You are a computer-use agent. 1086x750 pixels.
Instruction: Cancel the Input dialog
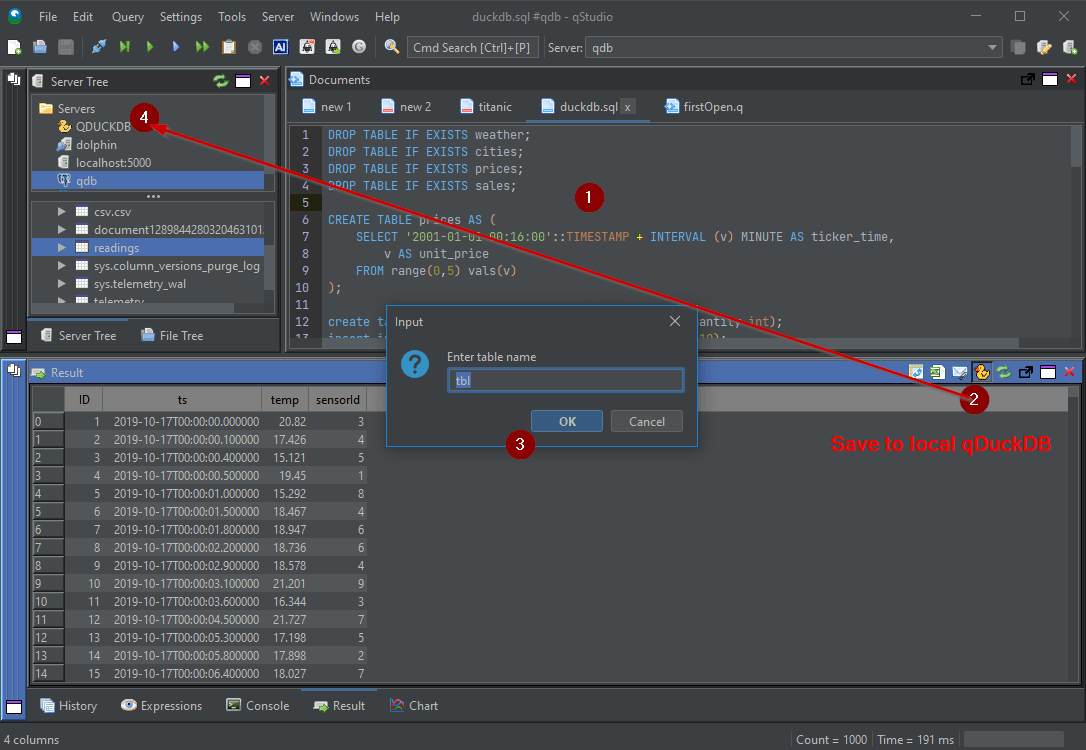[647, 421]
